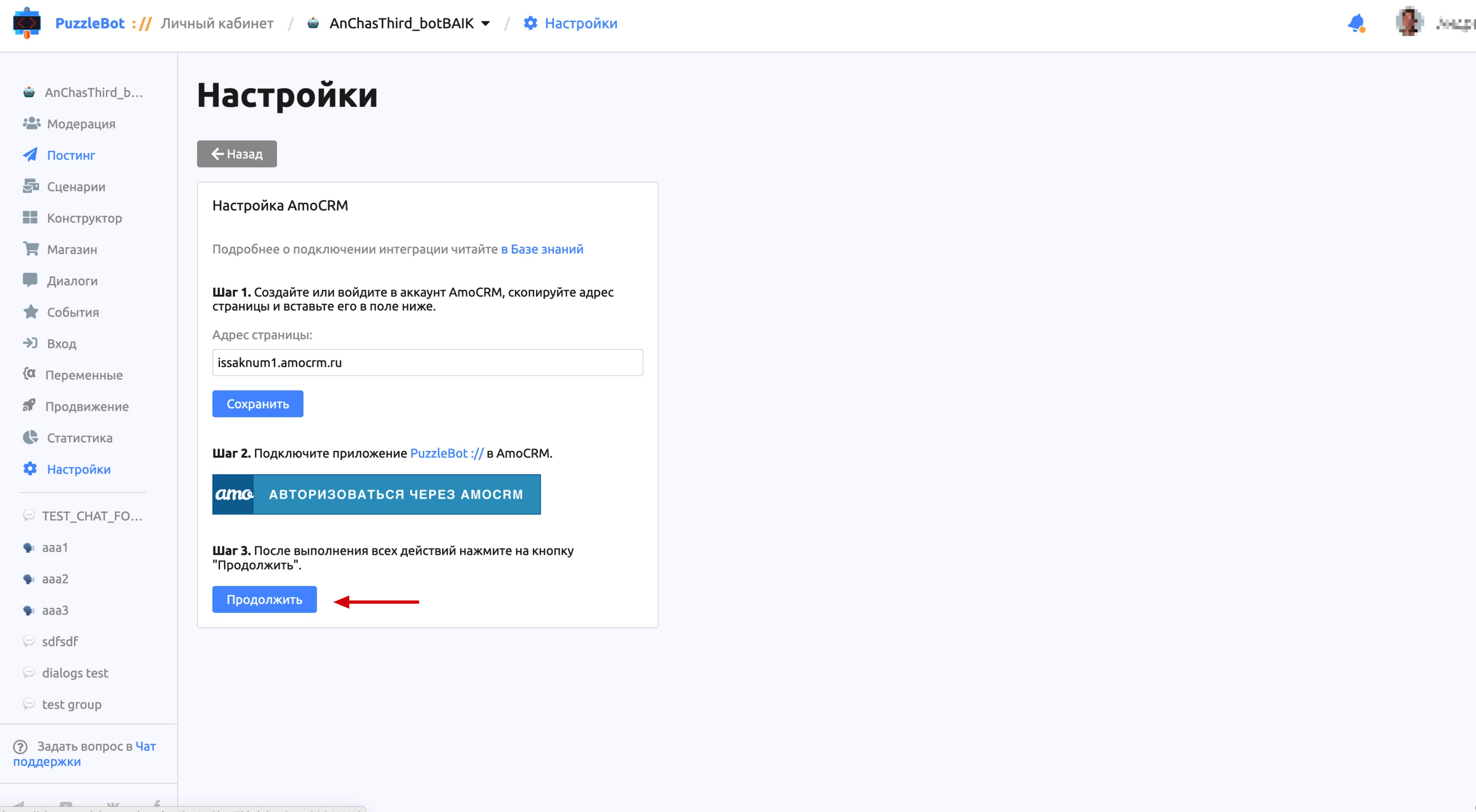Click the Statistics pie chart icon
Viewport: 1476px width, 812px height.
point(30,437)
